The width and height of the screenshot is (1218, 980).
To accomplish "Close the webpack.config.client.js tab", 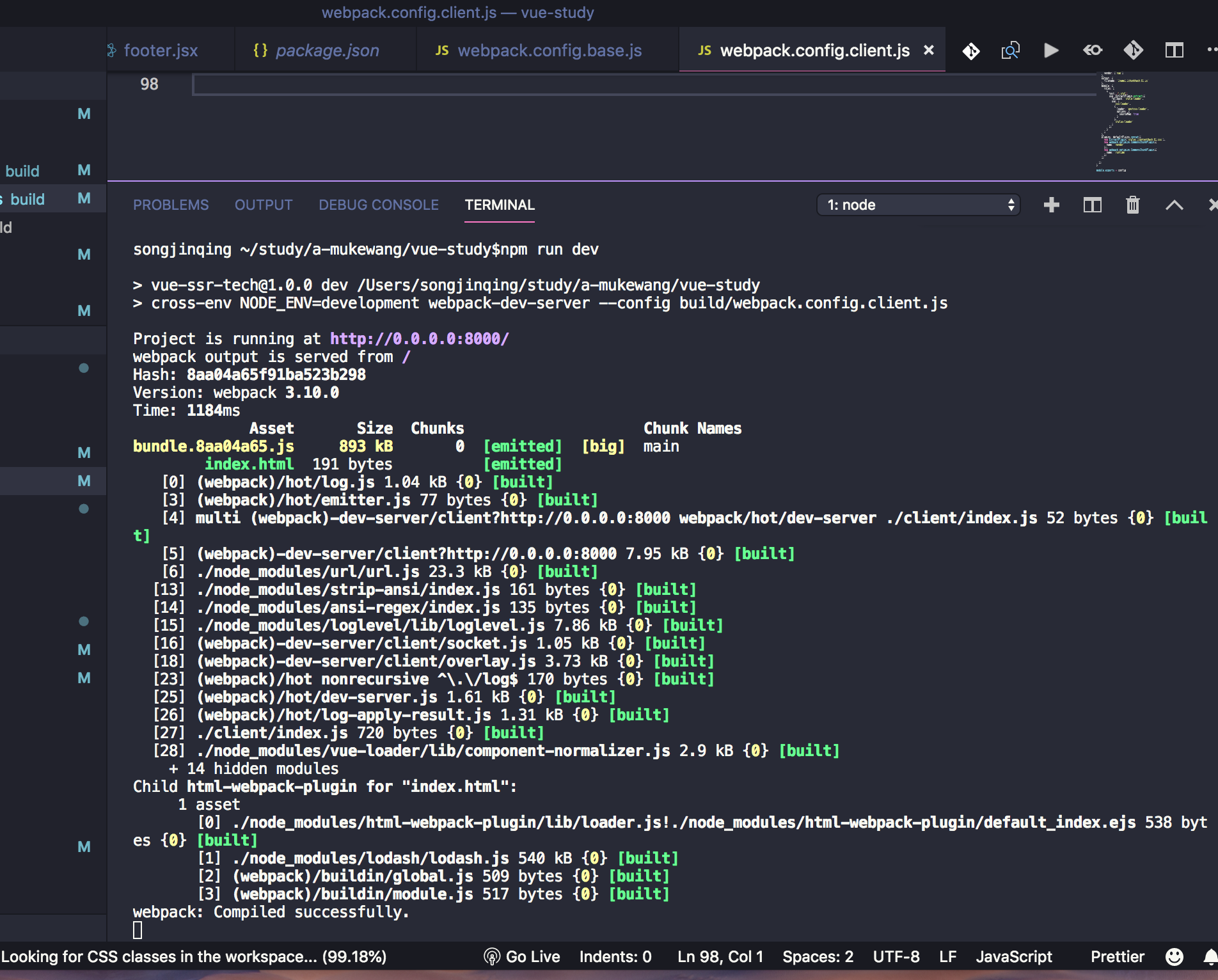I will [x=929, y=50].
